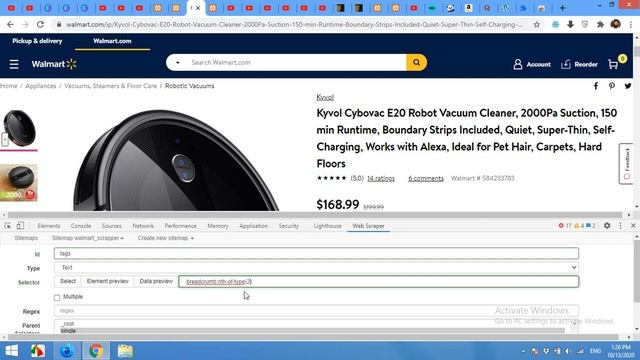Open the Walmart hamburger menu
This screenshot has width=640, height=360.
[14, 64]
